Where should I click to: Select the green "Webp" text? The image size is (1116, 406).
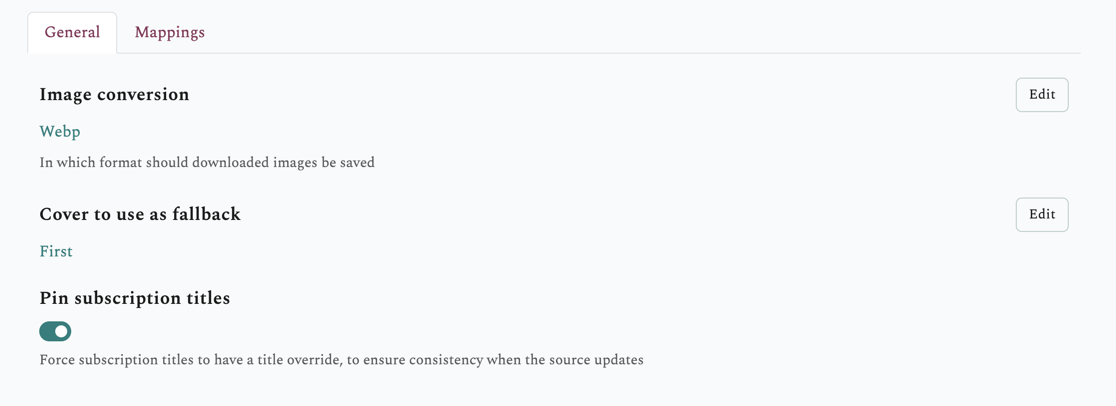click(x=60, y=131)
